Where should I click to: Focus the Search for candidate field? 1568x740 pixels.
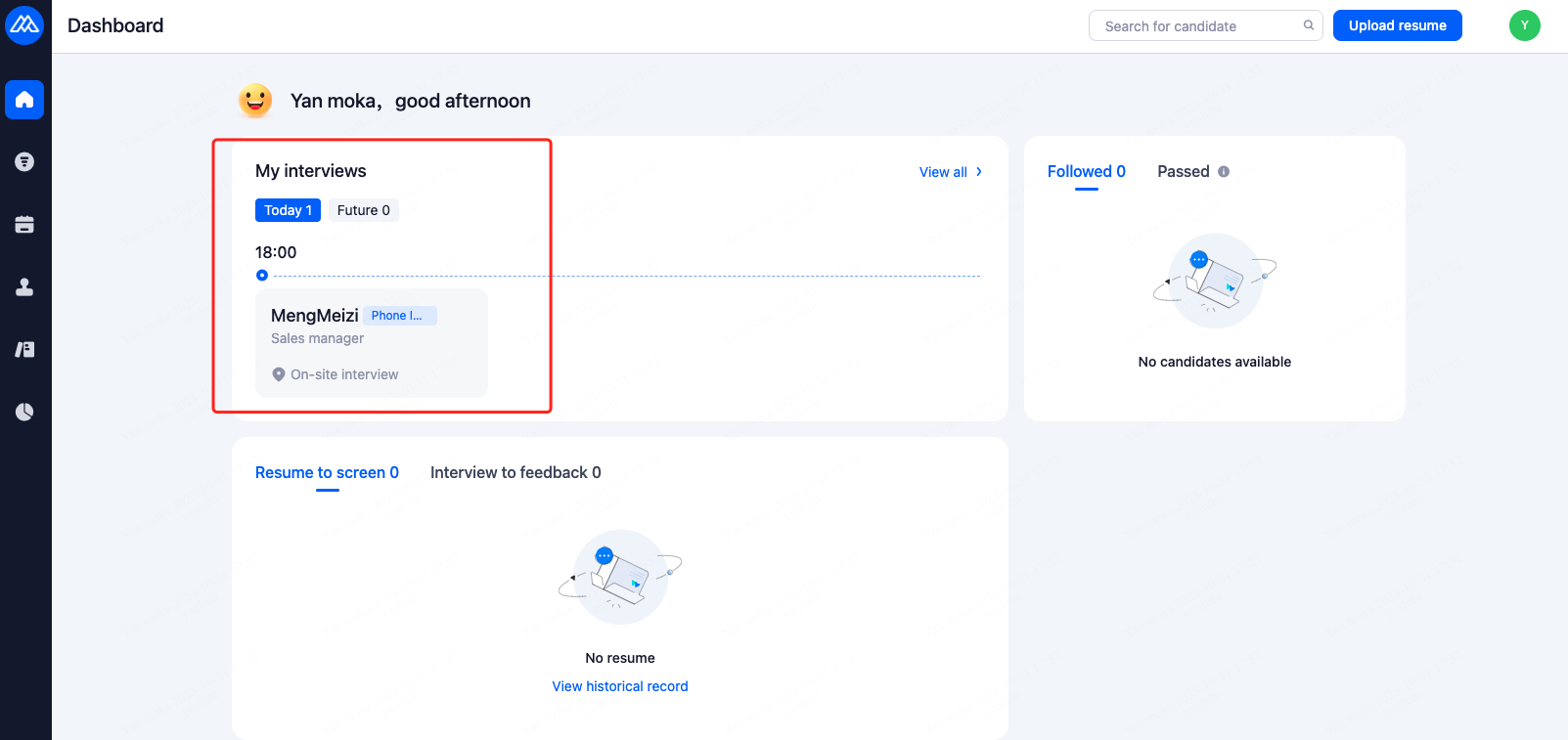(1198, 26)
